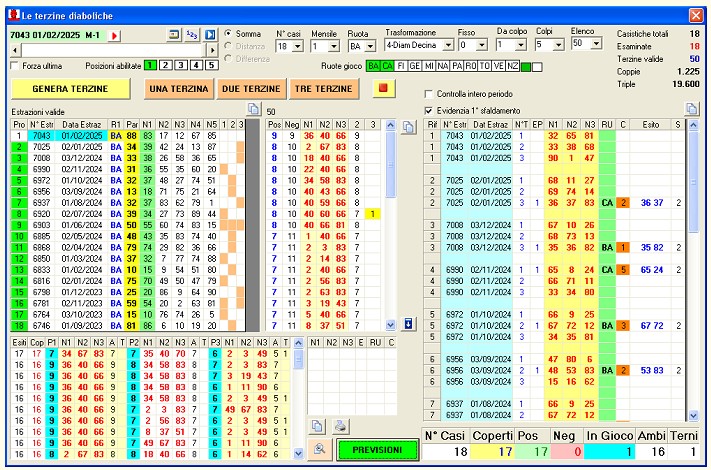Check the Controlla intero periodo option
711x470 pixels.
point(429,94)
